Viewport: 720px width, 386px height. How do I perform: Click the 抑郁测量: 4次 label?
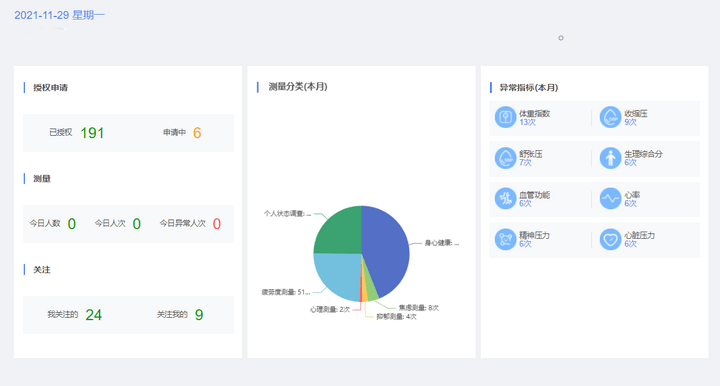coord(396,317)
